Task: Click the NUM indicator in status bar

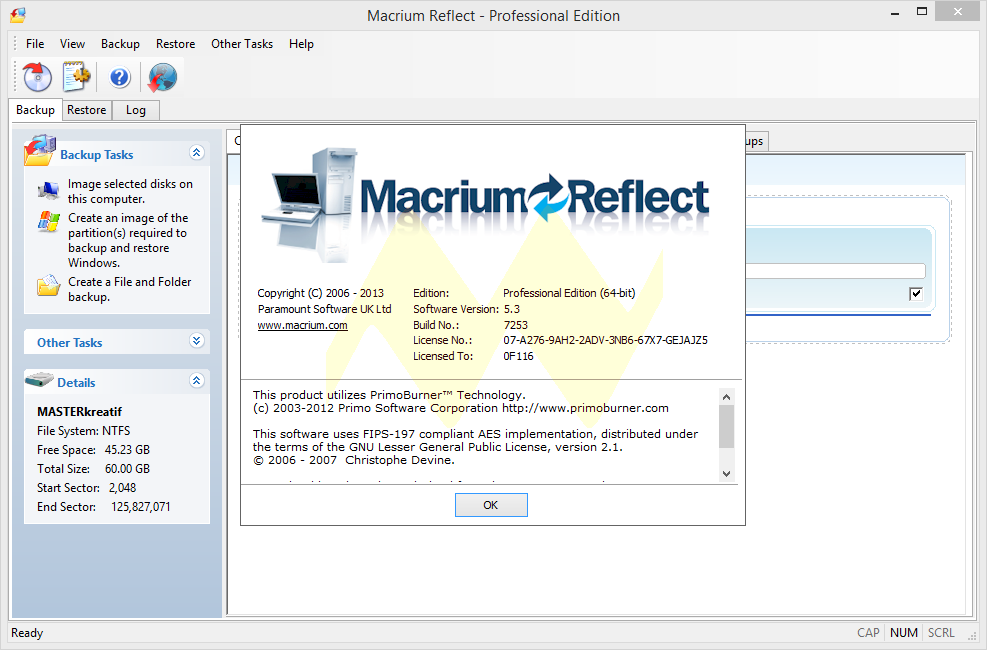Action: [903, 633]
